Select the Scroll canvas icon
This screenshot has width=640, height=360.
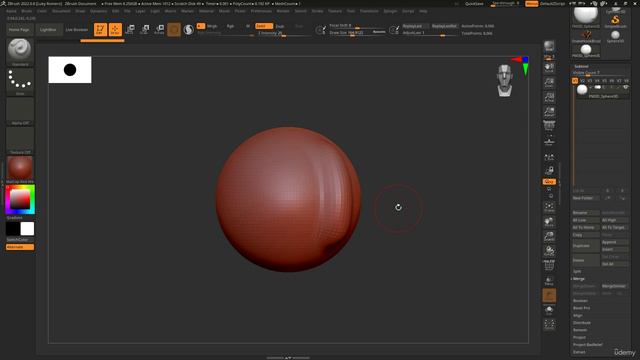[549, 67]
